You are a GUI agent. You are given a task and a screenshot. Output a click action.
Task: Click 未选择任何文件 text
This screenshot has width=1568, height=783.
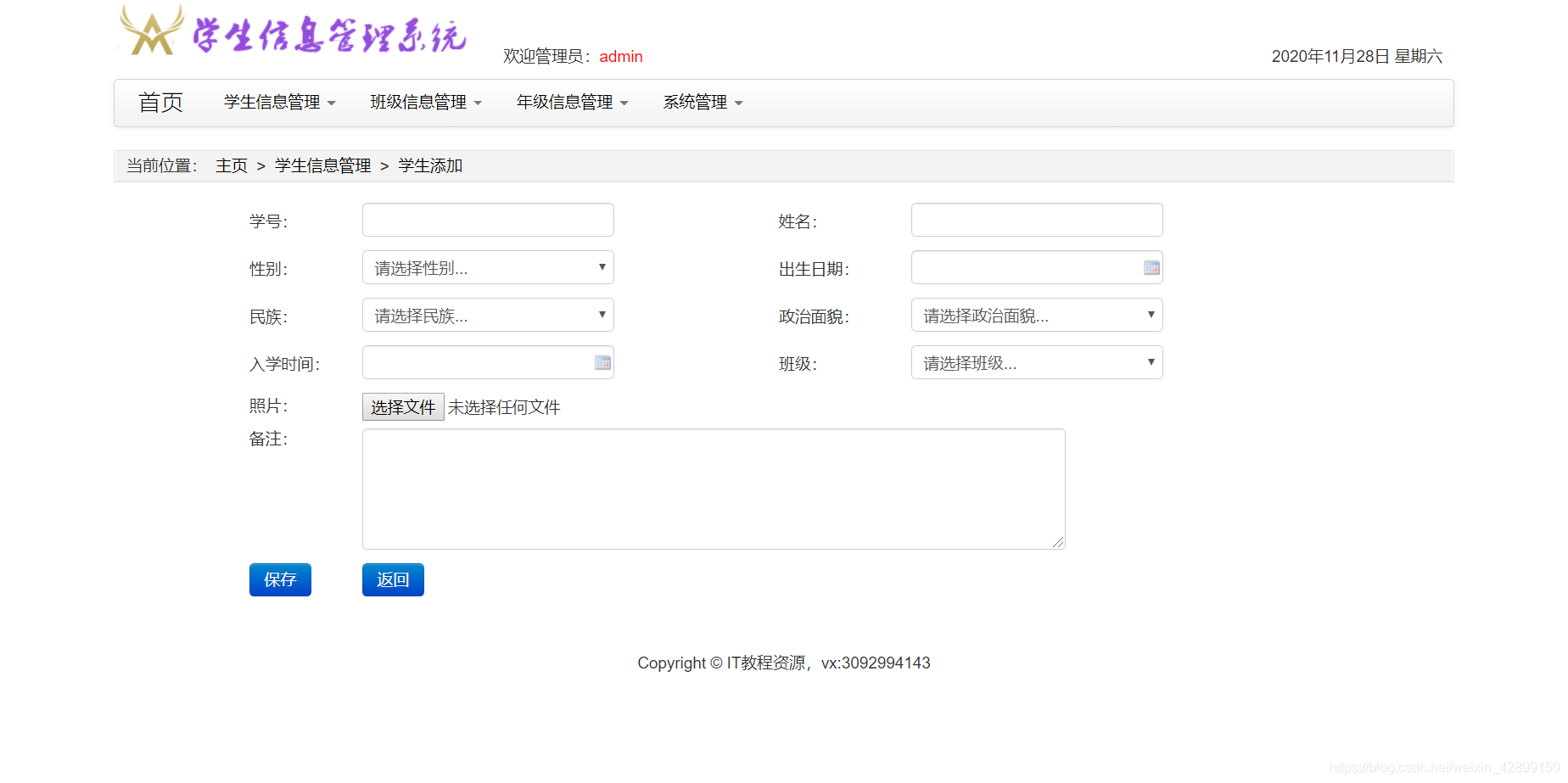[x=504, y=407]
